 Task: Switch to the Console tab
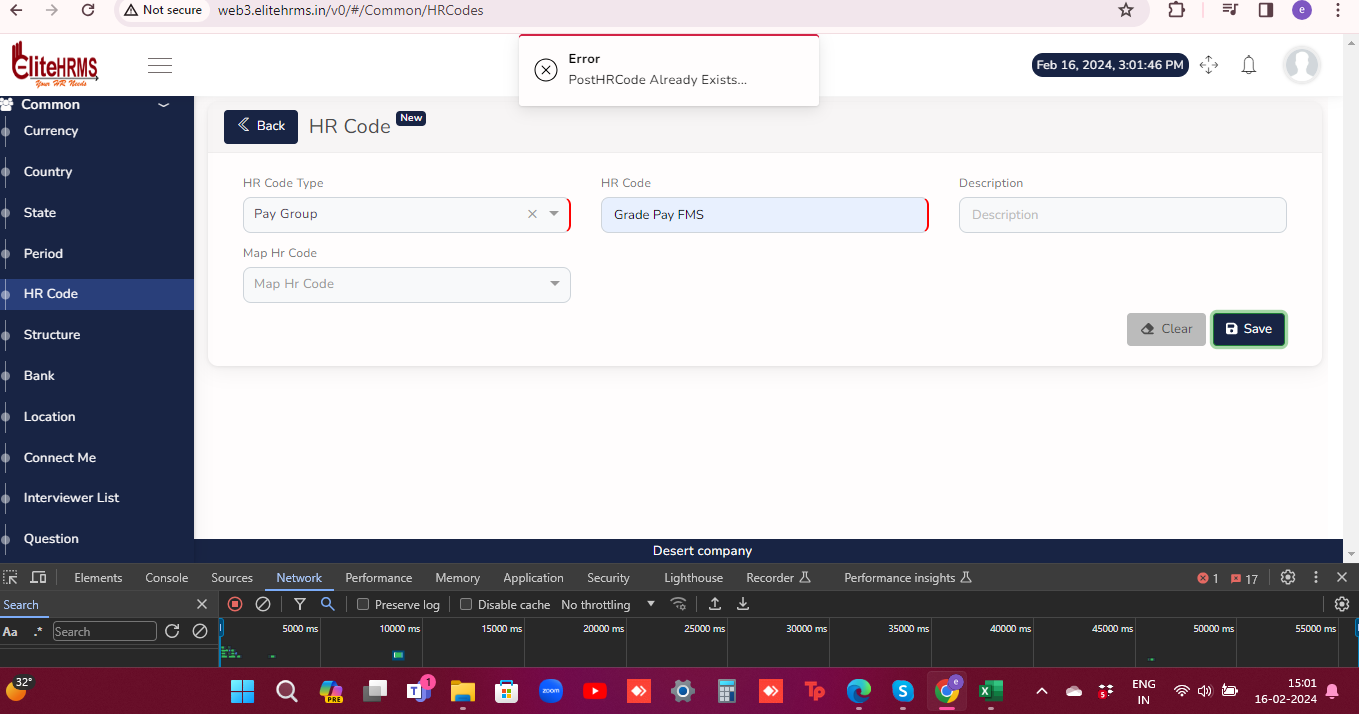(166, 577)
